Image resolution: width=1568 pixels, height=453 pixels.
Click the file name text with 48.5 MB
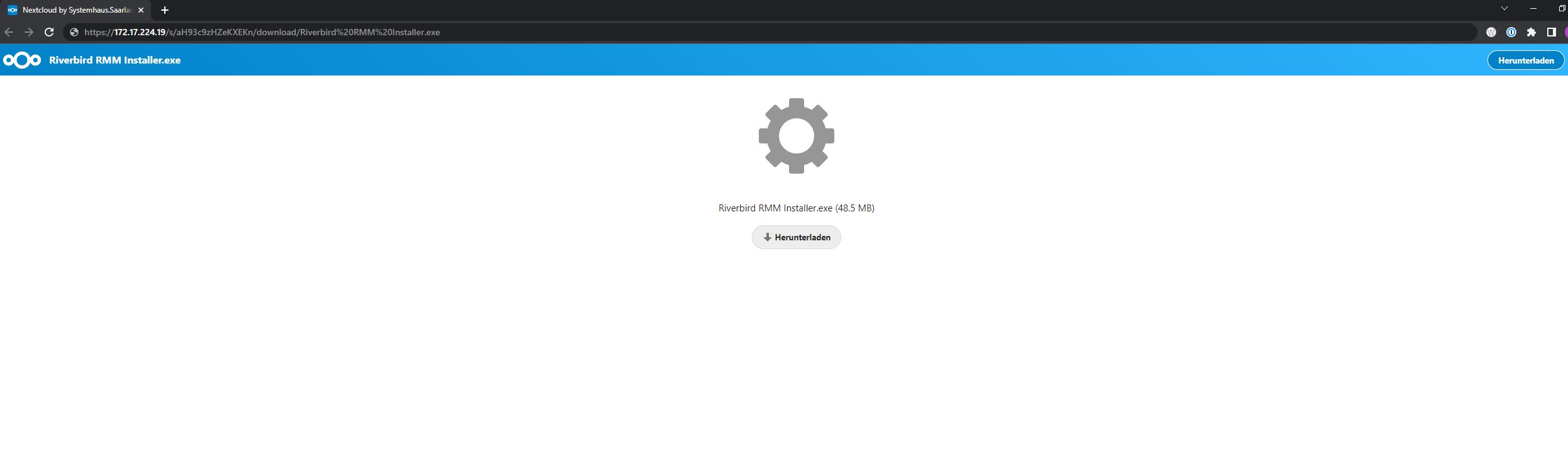796,208
